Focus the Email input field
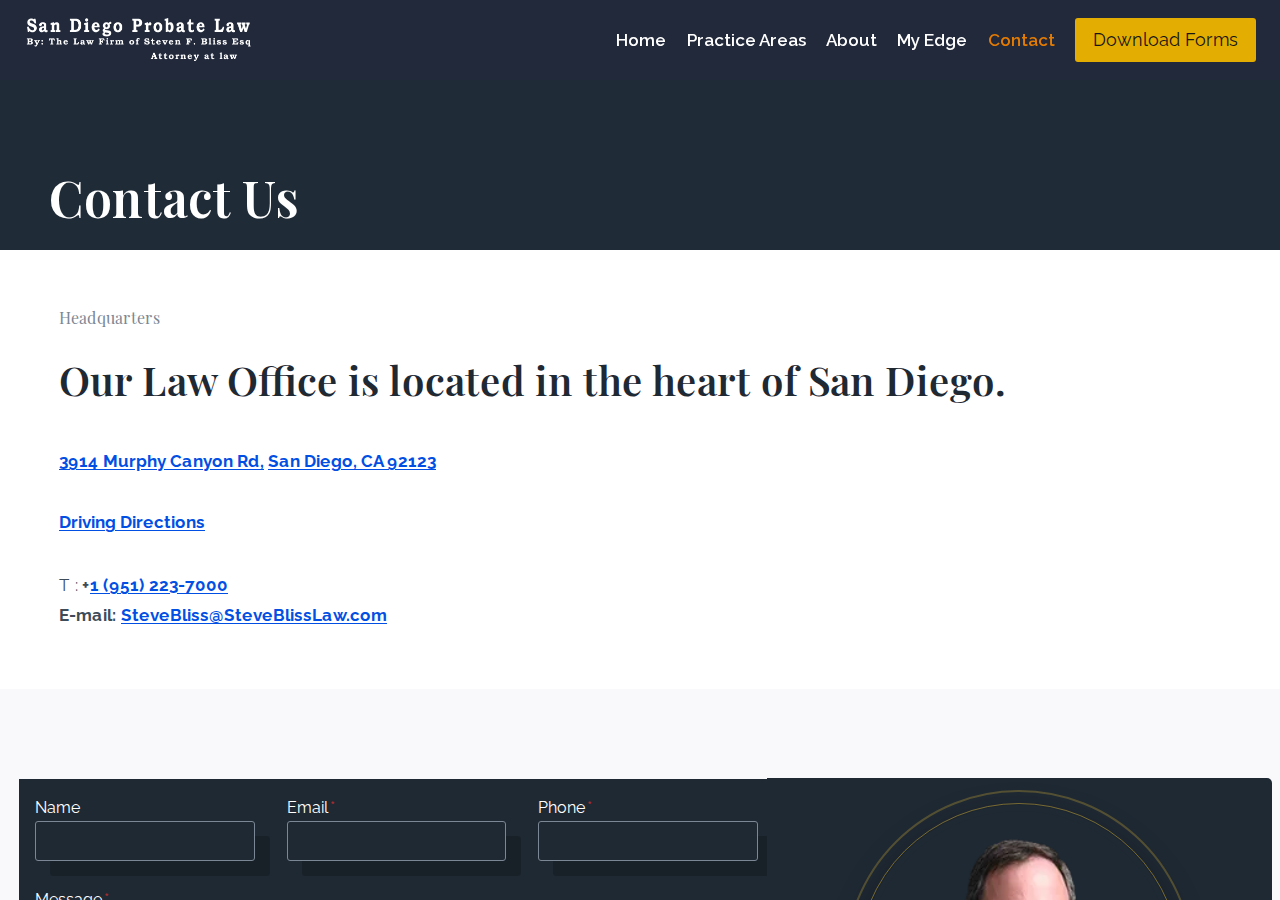 point(396,841)
